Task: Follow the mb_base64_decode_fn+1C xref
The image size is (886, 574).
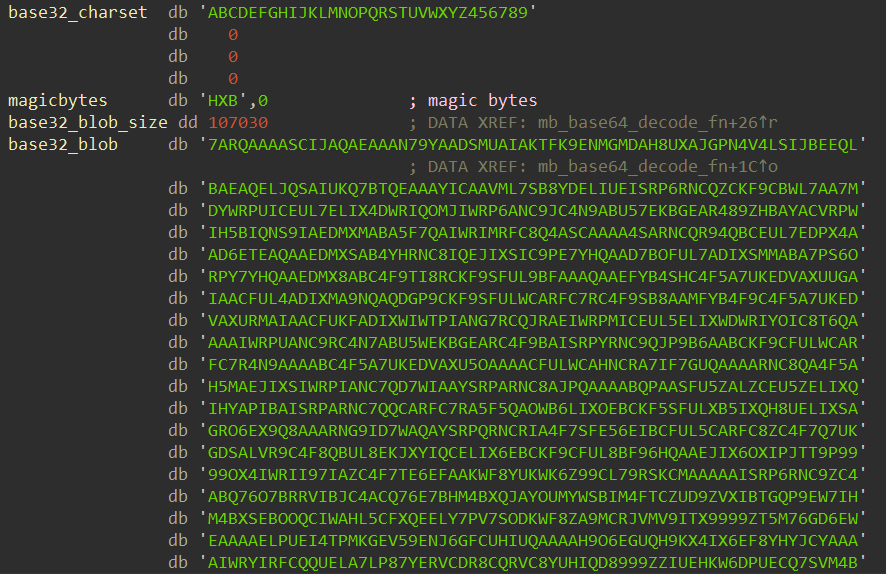Action: pyautogui.click(x=658, y=167)
